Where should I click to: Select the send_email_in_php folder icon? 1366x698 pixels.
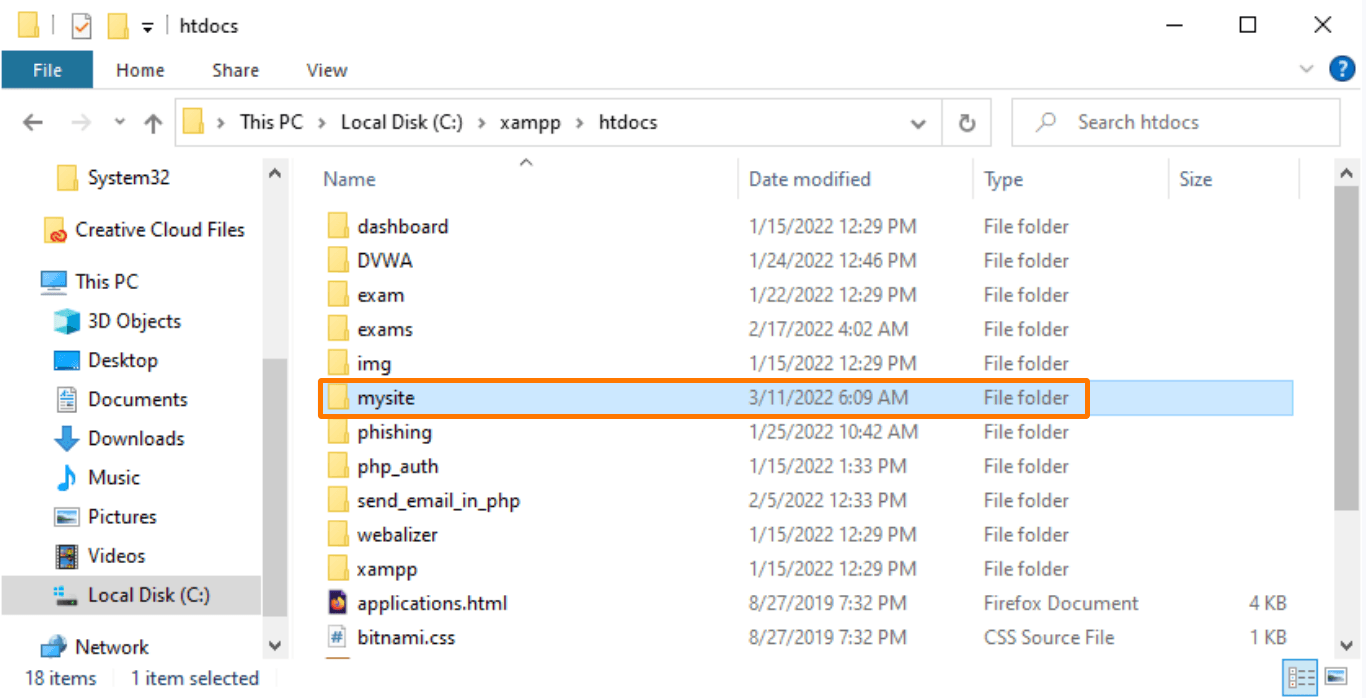338,500
